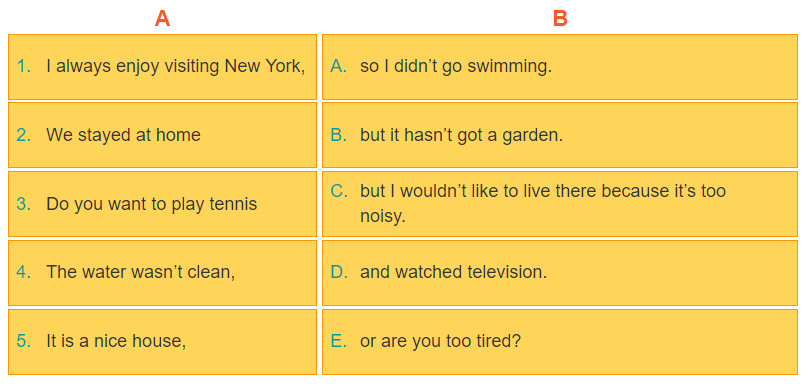Click the 'We stayed at home' box

(162, 135)
